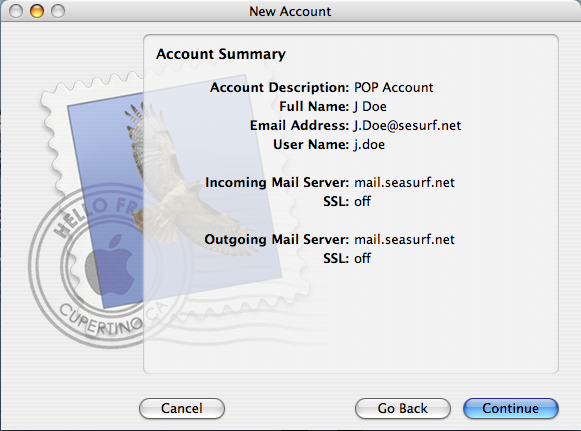The width and height of the screenshot is (581, 431).
Task: Click the SSL off value under outgoing server
Action: (362, 258)
